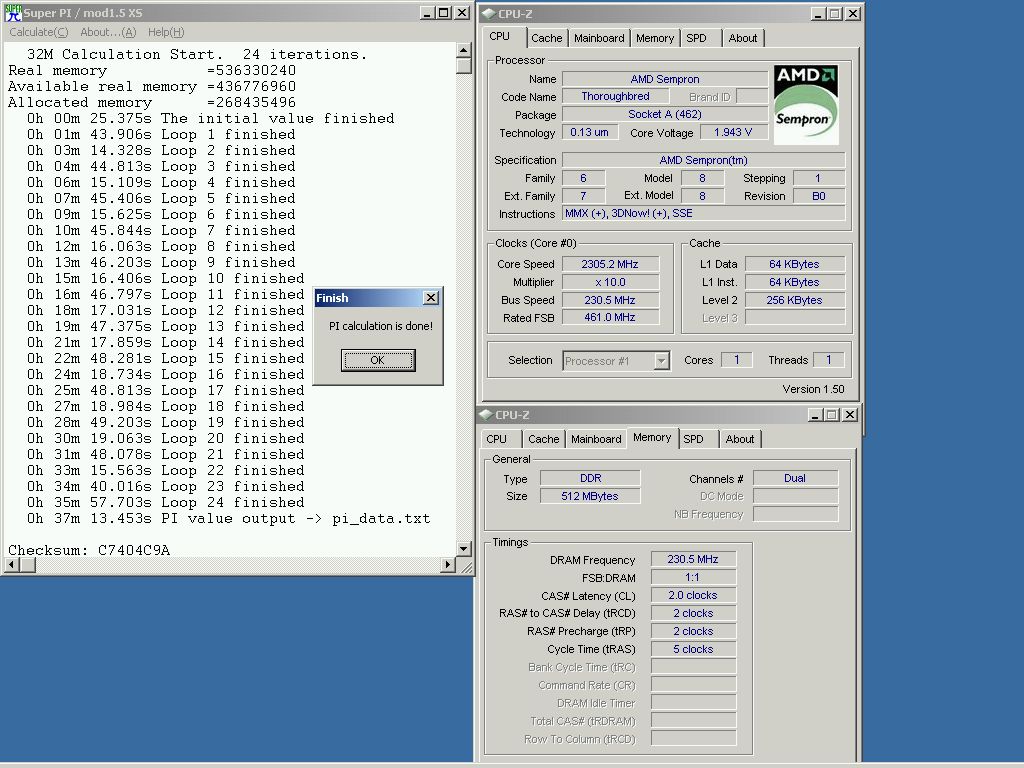The image size is (1024, 768).
Task: Click the Core Voltage value 1.943 V
Action: coord(733,132)
